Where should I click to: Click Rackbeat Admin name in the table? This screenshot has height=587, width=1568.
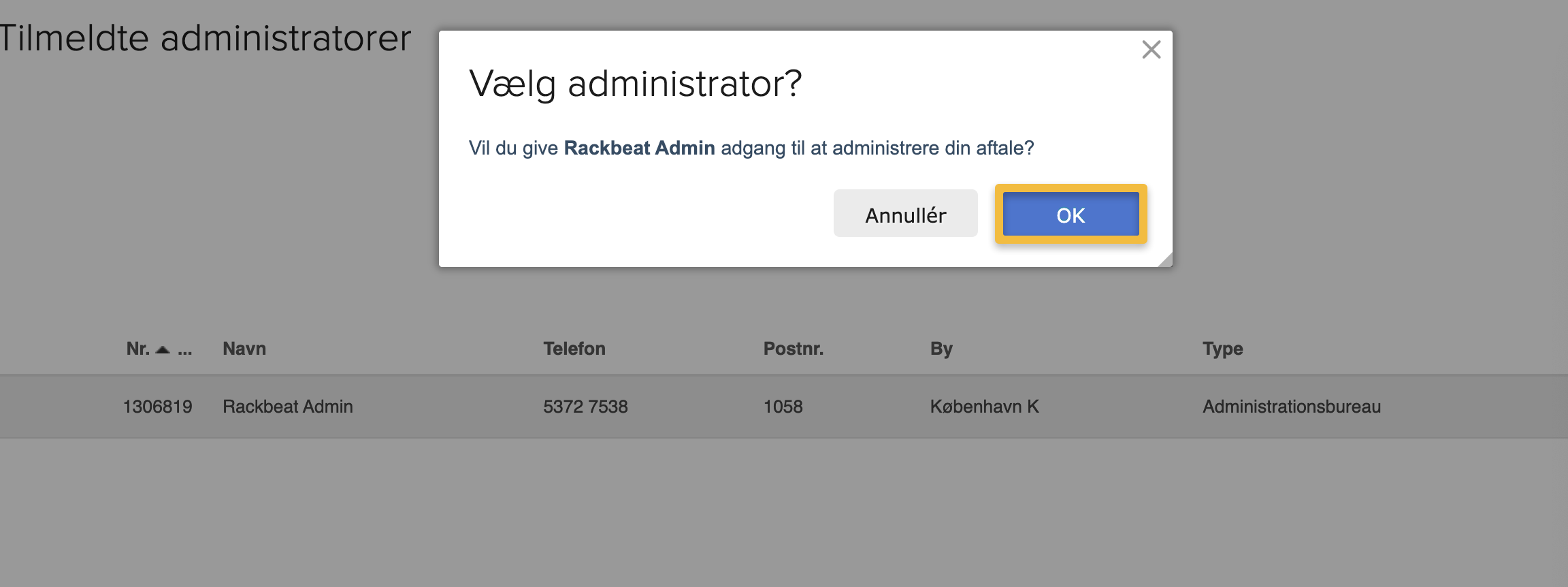(x=288, y=407)
